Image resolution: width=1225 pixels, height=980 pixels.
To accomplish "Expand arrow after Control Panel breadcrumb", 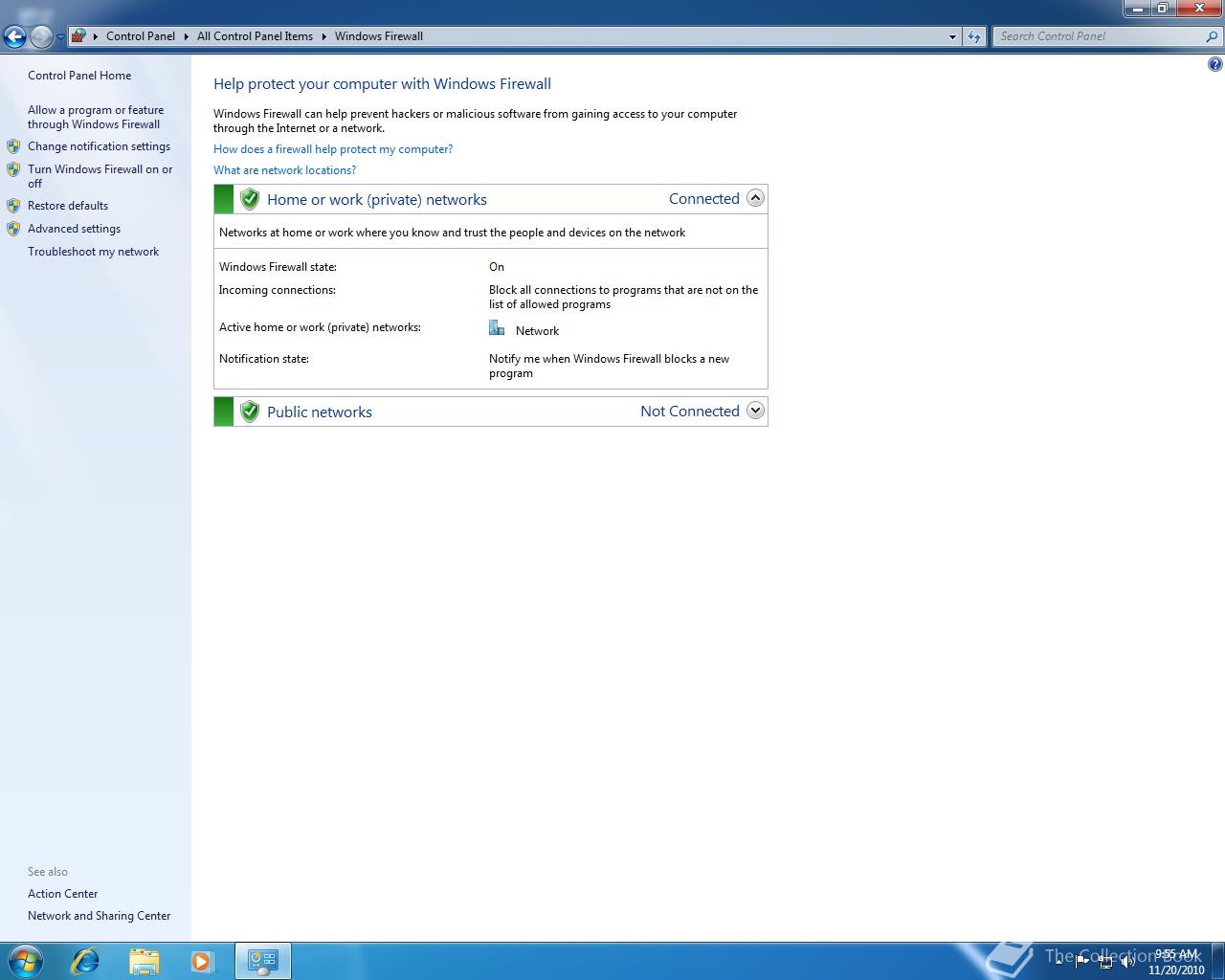I will pyautogui.click(x=187, y=36).
